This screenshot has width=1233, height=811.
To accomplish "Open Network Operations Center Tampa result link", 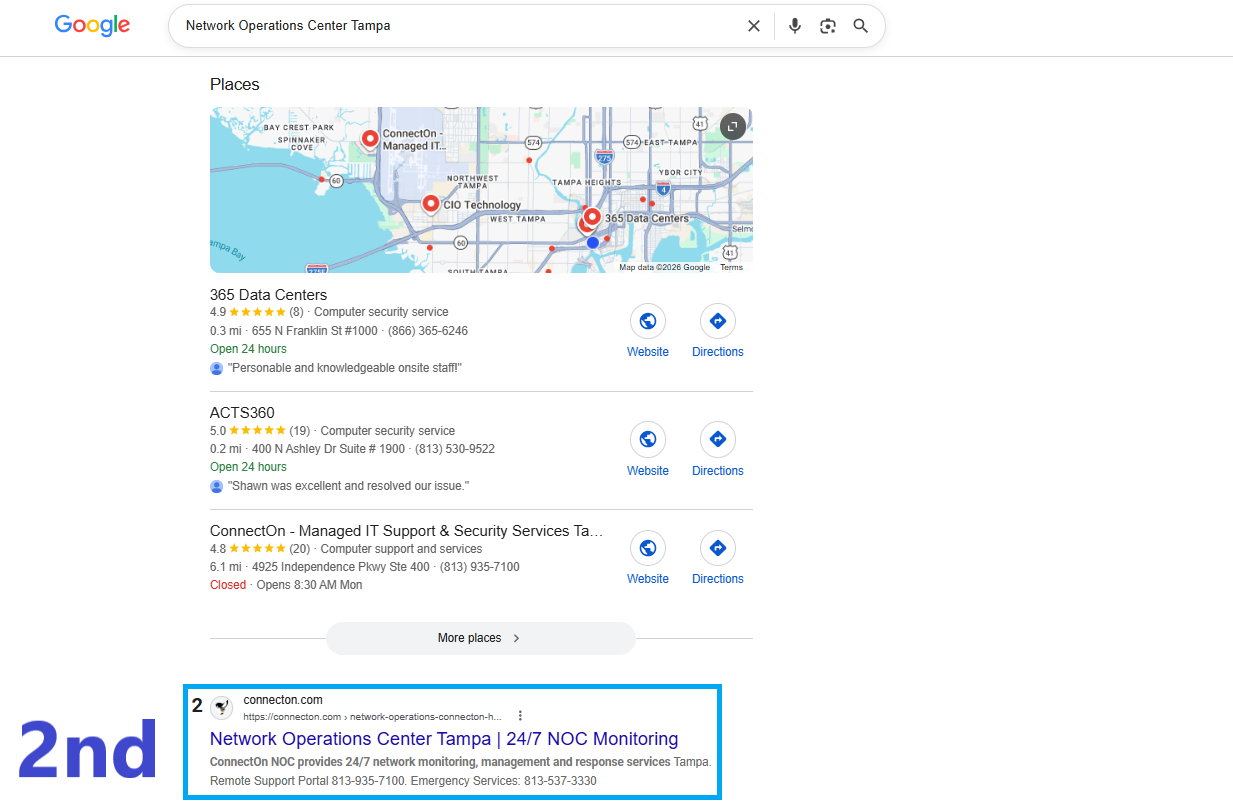I will point(444,739).
